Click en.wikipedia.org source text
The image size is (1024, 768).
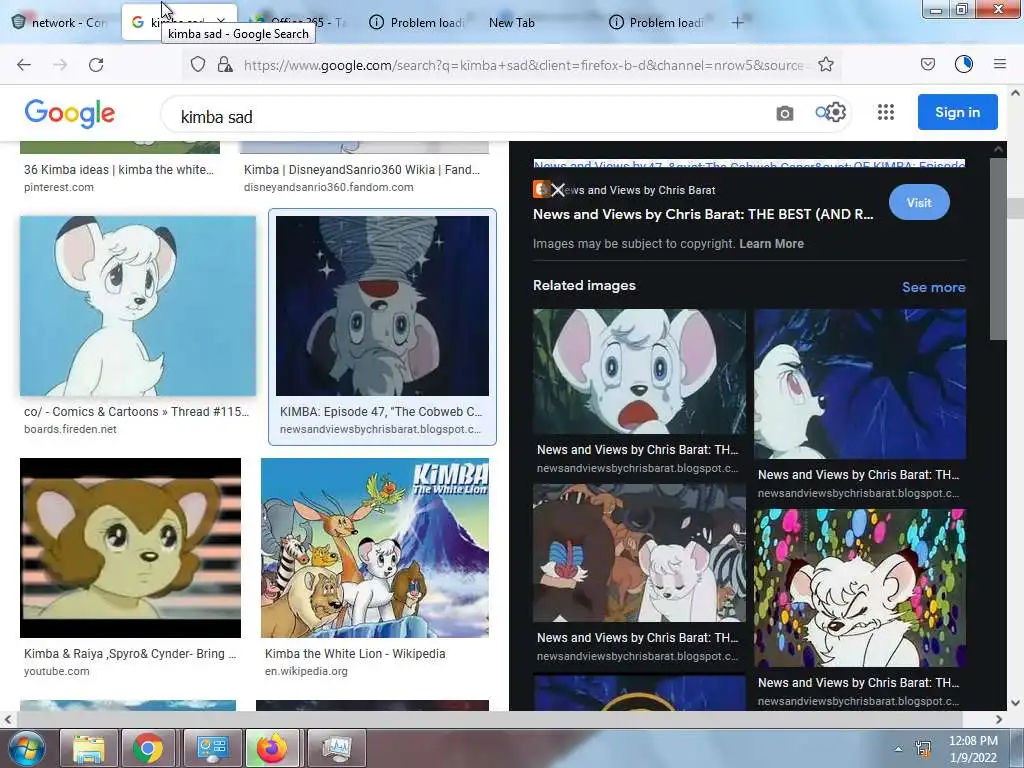pos(306,671)
